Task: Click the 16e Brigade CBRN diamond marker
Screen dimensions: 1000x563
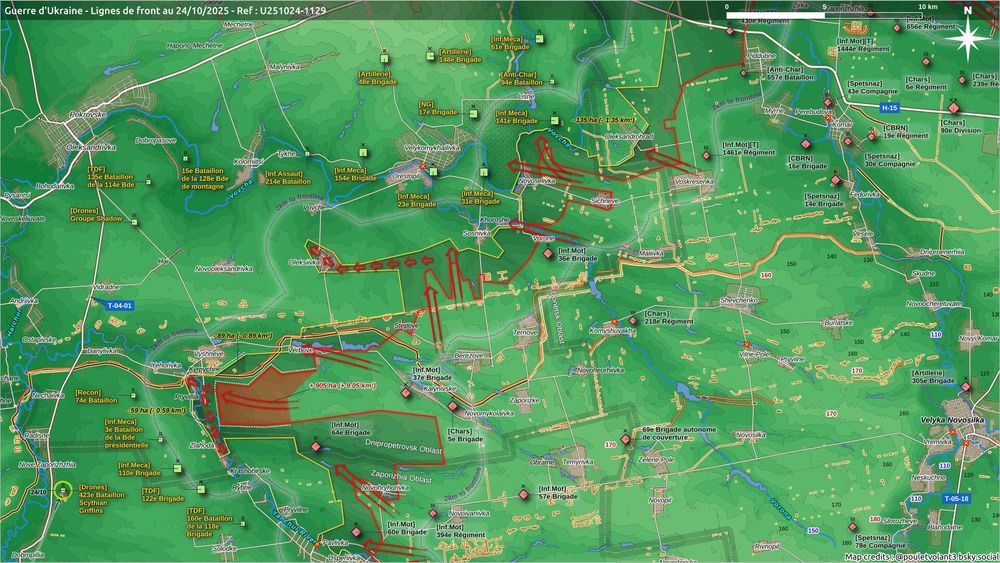Action: coord(805,144)
